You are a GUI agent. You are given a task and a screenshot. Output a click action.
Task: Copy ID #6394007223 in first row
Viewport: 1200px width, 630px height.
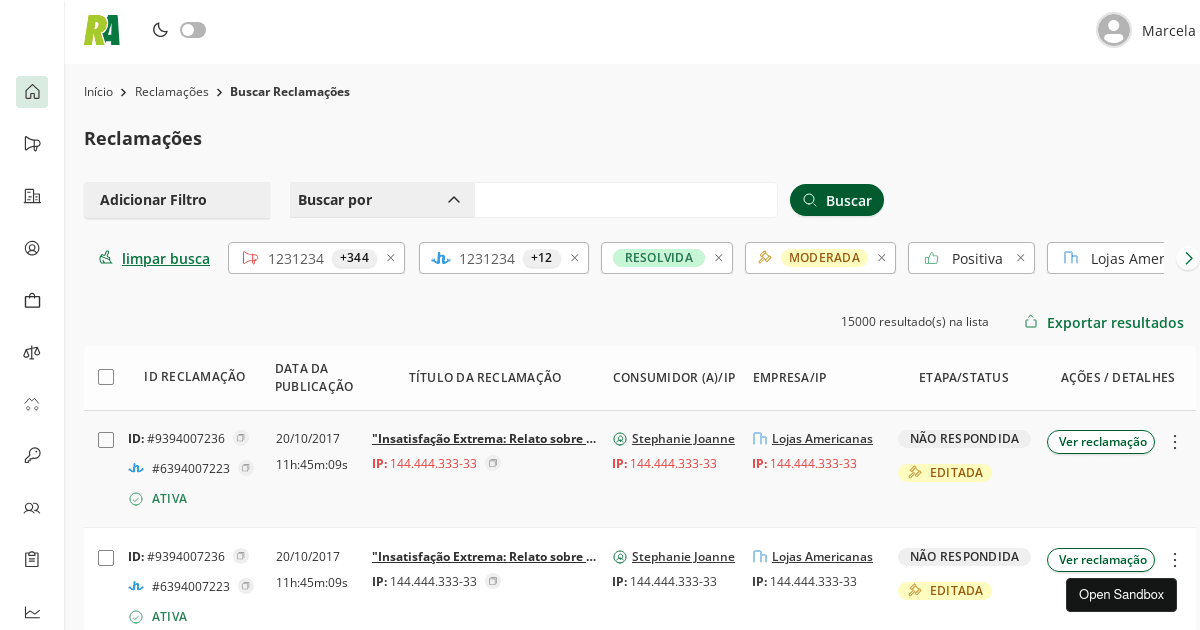point(246,468)
